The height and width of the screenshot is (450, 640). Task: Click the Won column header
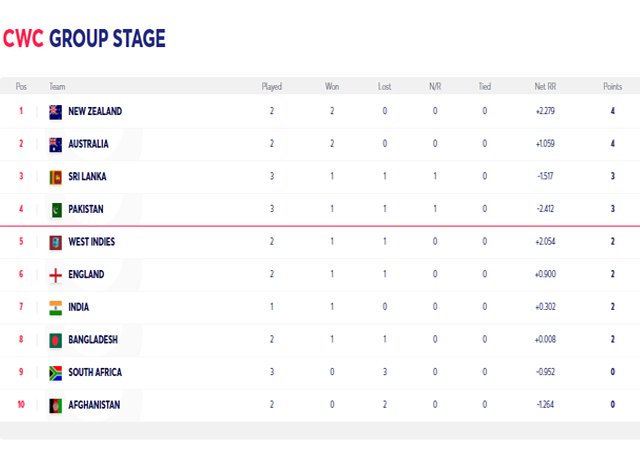pos(332,87)
